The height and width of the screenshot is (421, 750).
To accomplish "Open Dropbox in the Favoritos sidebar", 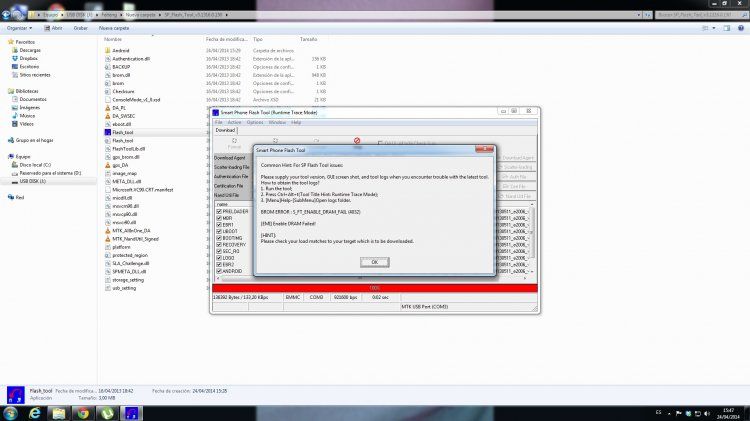I will click(x=28, y=58).
